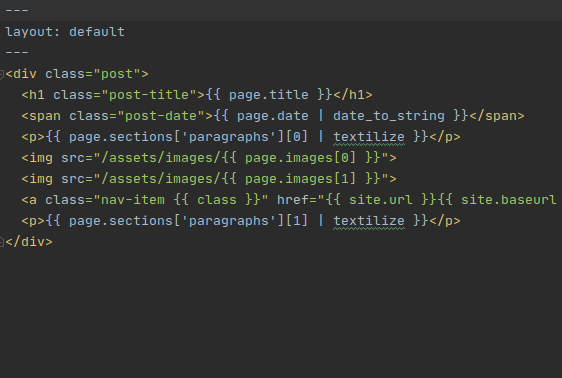
Task: Click date_to_string filter text
Action: point(389,116)
